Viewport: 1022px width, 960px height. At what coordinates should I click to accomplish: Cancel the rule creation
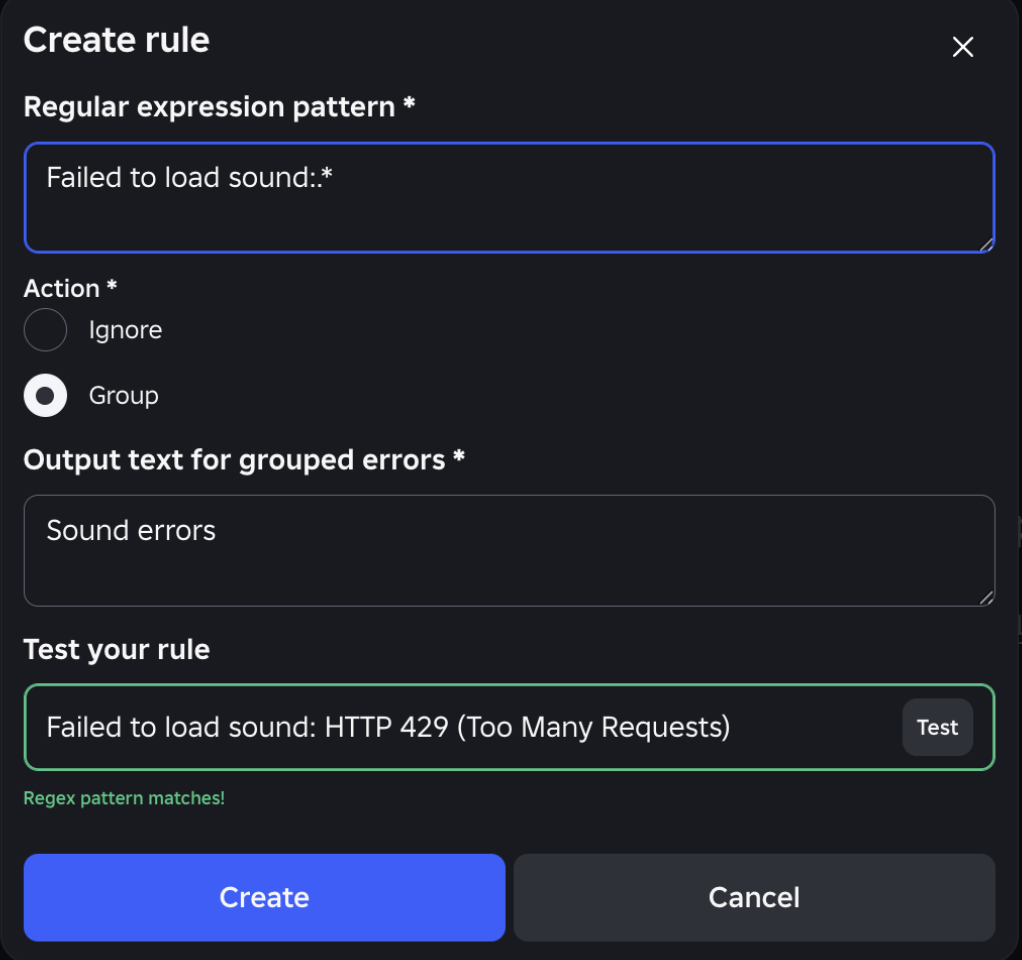click(754, 897)
